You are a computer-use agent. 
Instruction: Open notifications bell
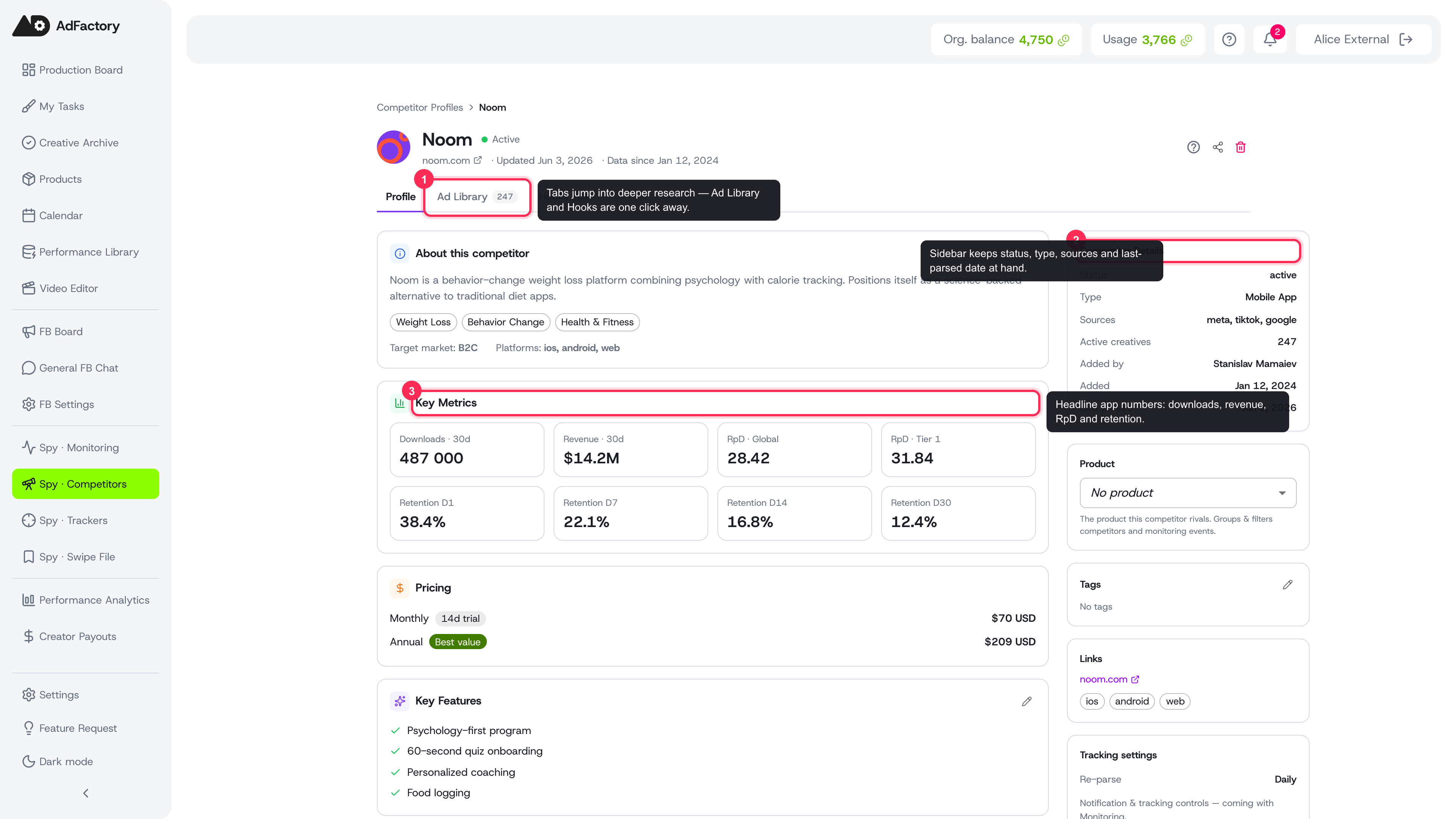(x=1269, y=39)
